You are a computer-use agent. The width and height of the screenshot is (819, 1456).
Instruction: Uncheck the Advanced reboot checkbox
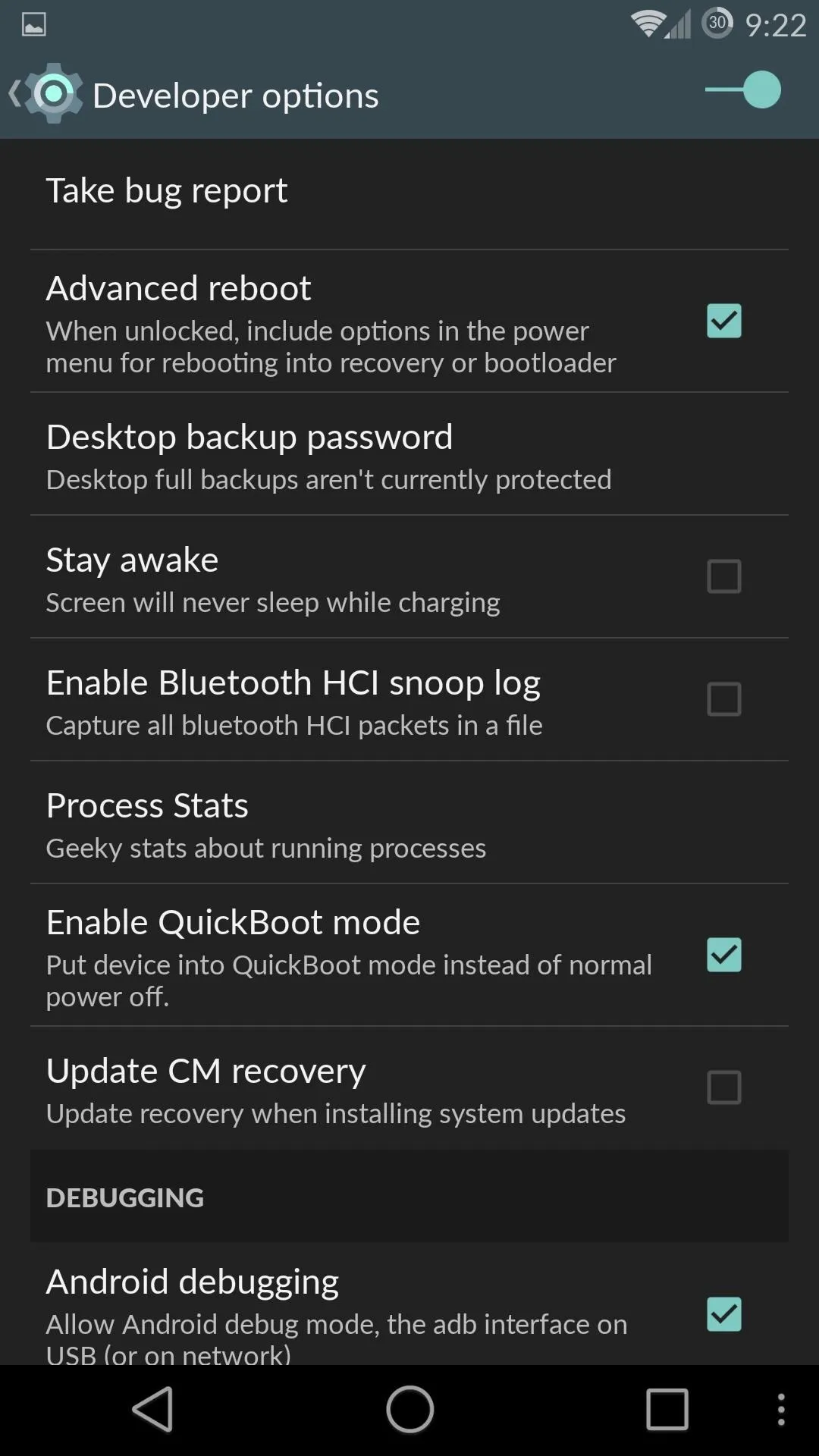click(x=724, y=321)
